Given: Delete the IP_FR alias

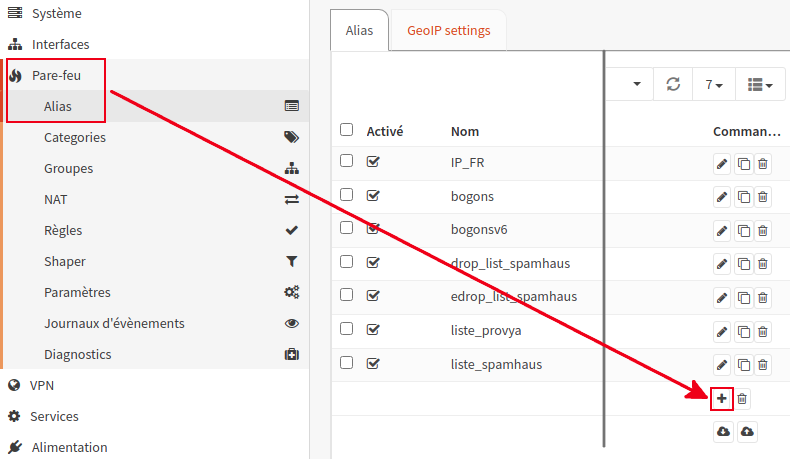Looking at the screenshot, I should [763, 164].
